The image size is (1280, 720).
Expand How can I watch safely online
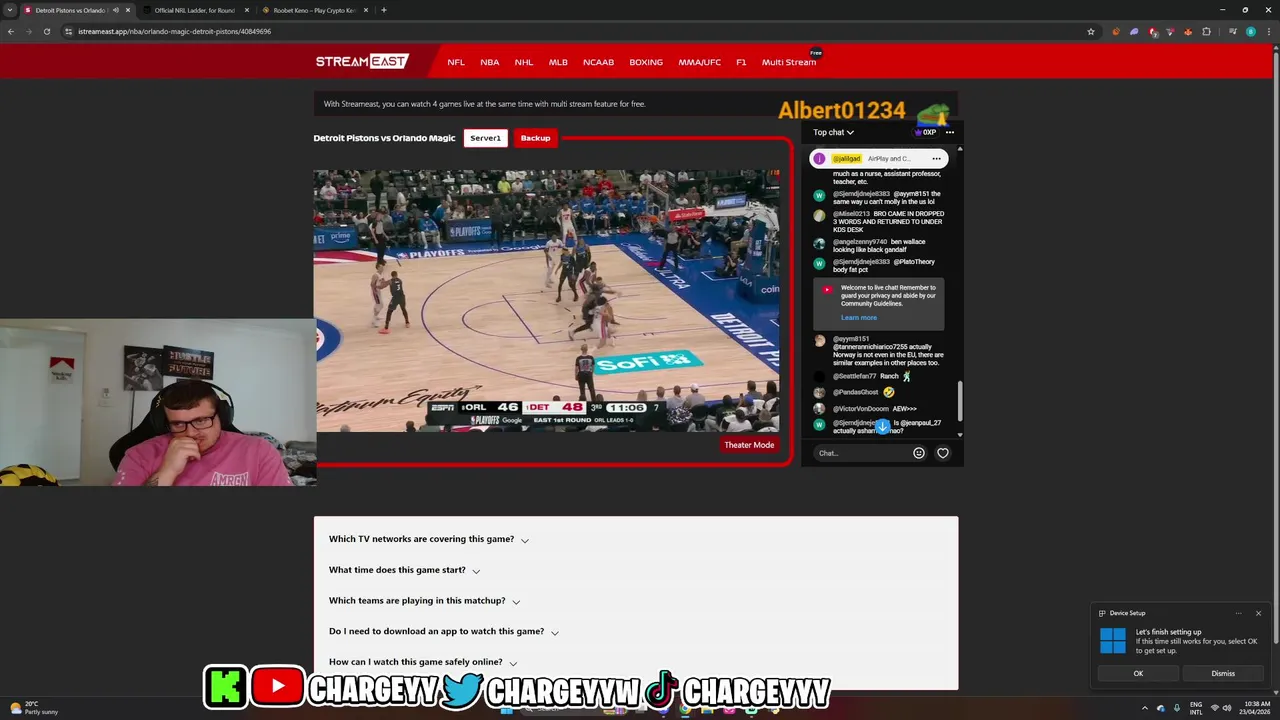(423, 662)
